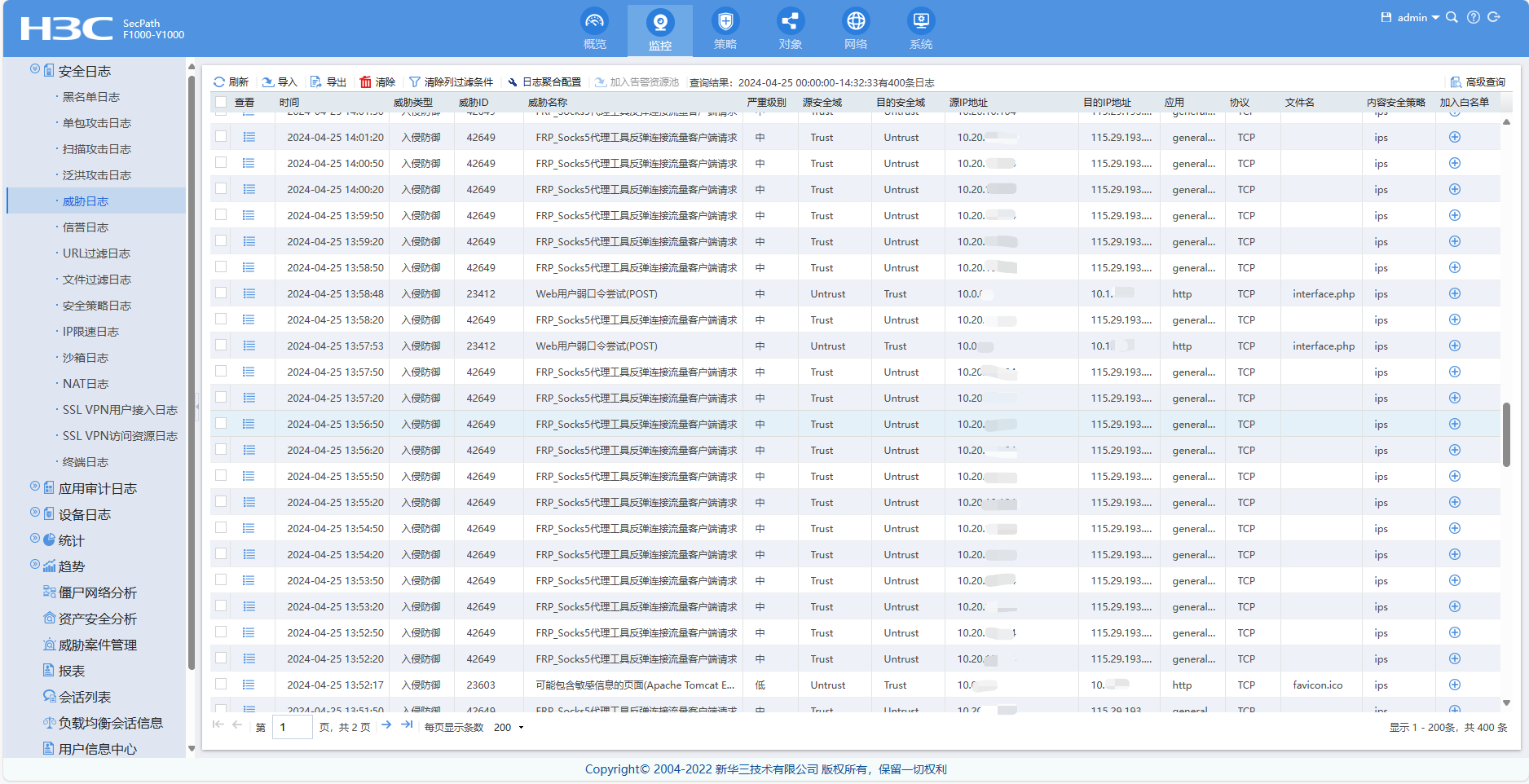Open the help question mark icon
Screen dimensions: 1529x784
[1474, 17]
